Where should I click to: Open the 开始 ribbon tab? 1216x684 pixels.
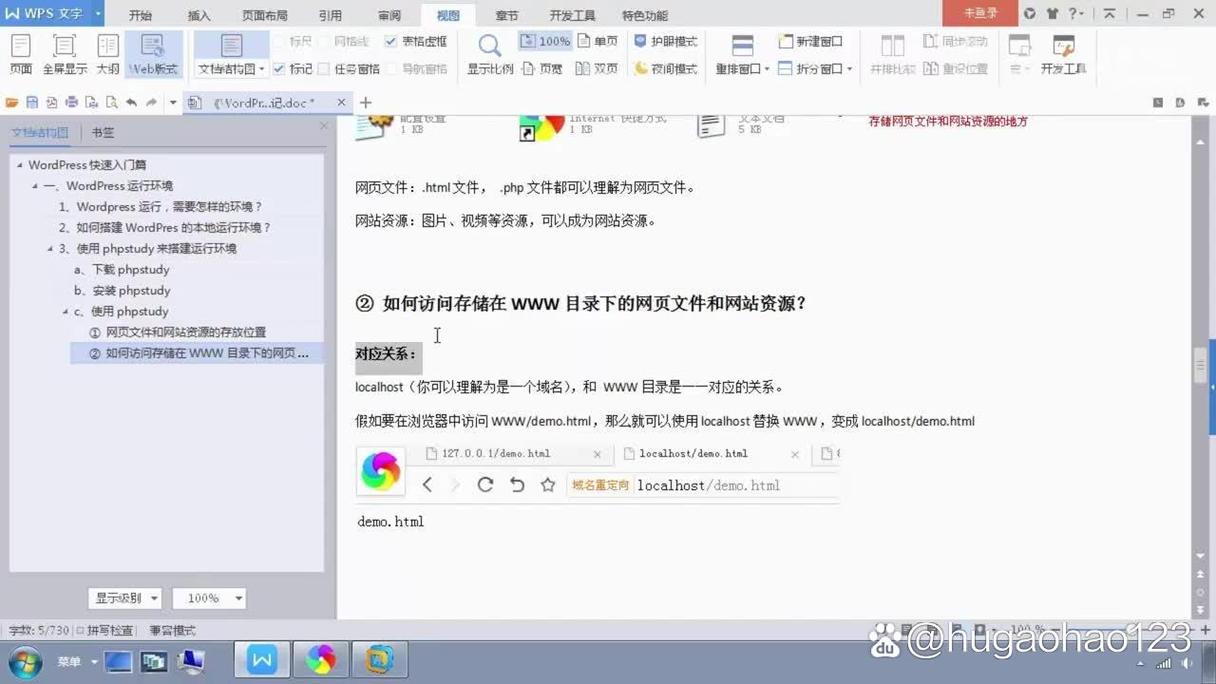pyautogui.click(x=140, y=15)
